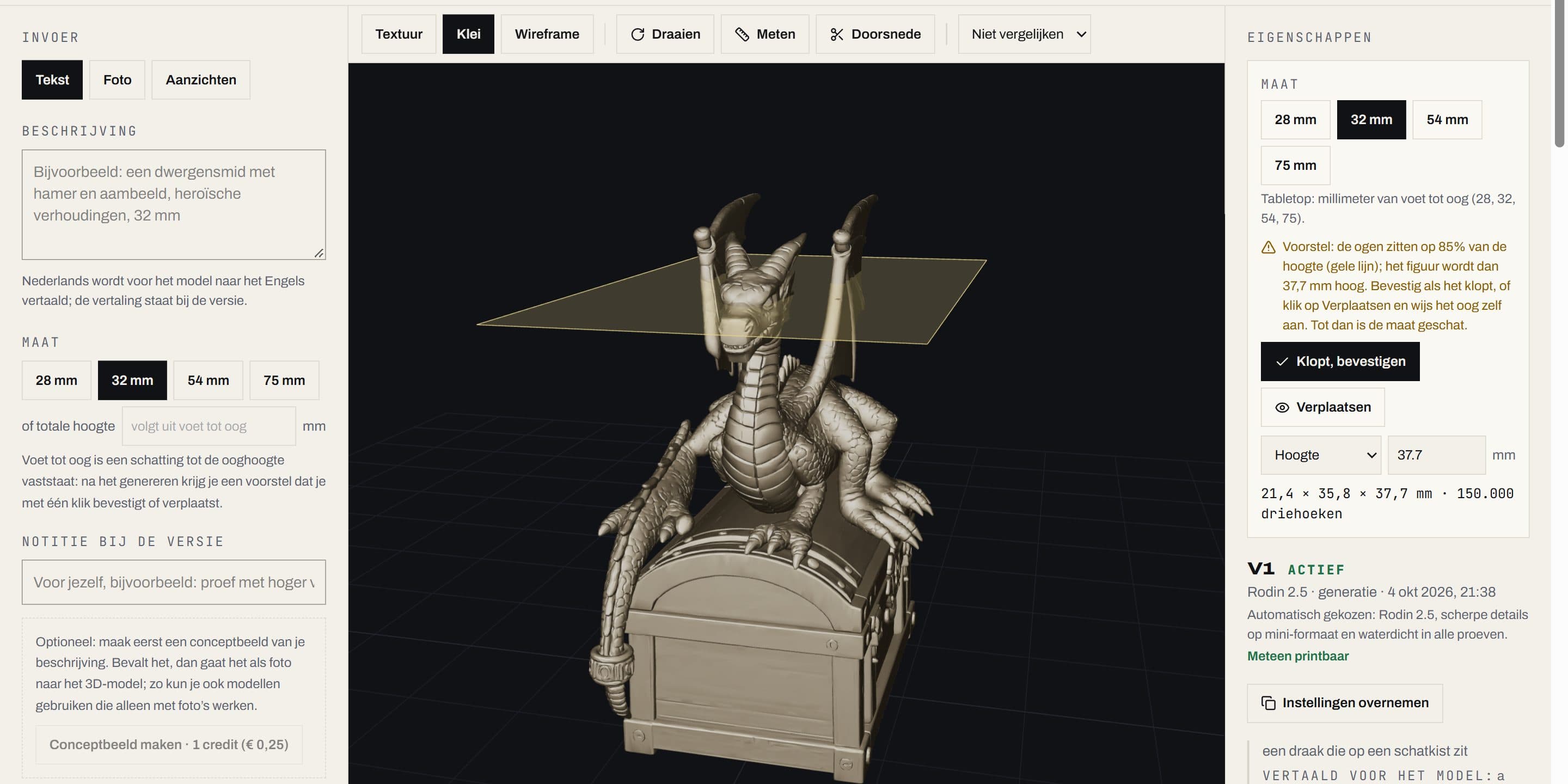The height and width of the screenshot is (784, 1568).
Task: Switch to the Aanzichten input tab
Action: pyautogui.click(x=201, y=79)
